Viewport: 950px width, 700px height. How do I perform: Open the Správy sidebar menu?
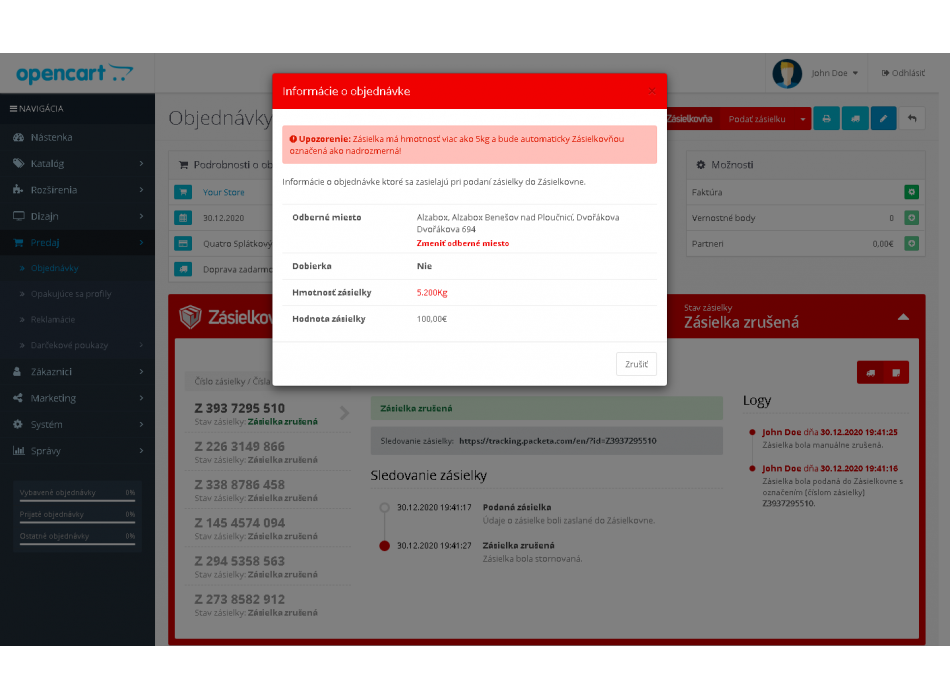(x=78, y=451)
